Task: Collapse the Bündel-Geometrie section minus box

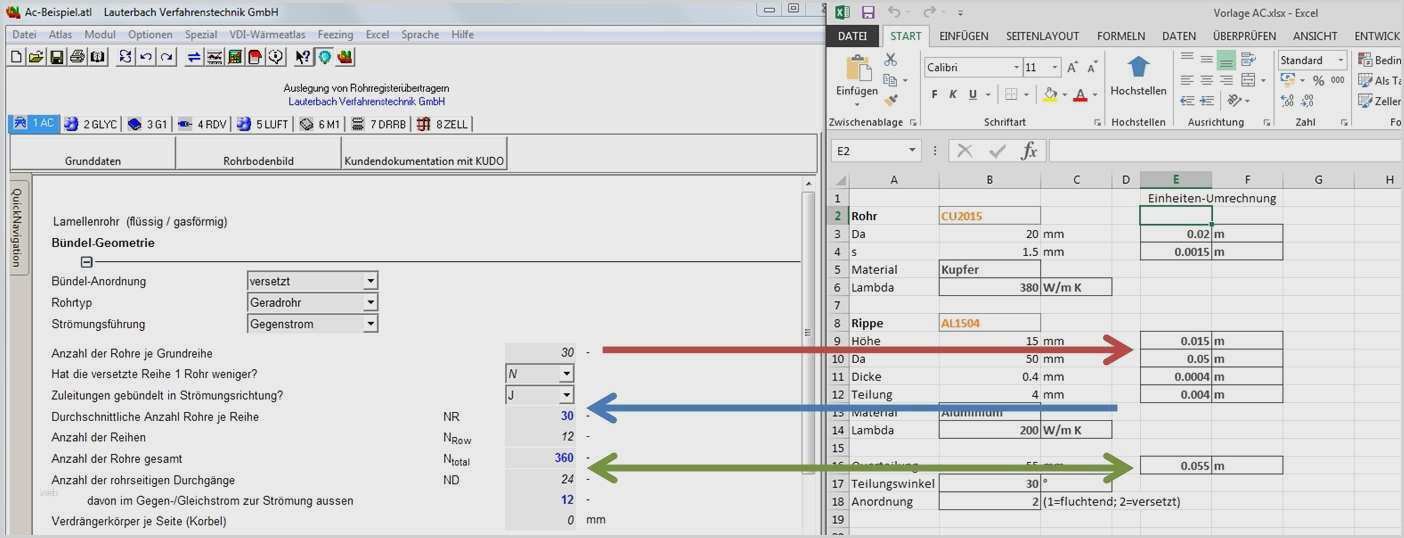Action: click(86, 261)
